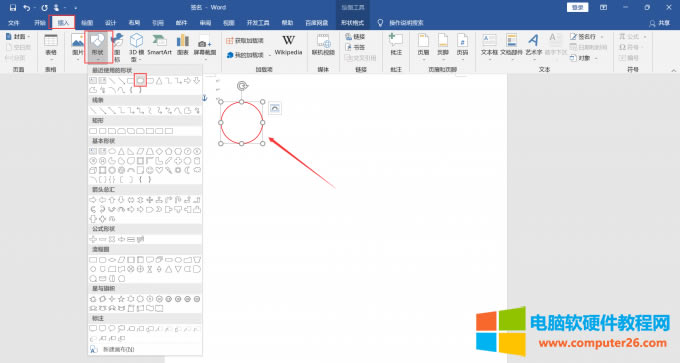Insert a Wikipedia add-in via its icon
Image resolution: width=680 pixels, height=363 pixels.
pyautogui.click(x=288, y=40)
